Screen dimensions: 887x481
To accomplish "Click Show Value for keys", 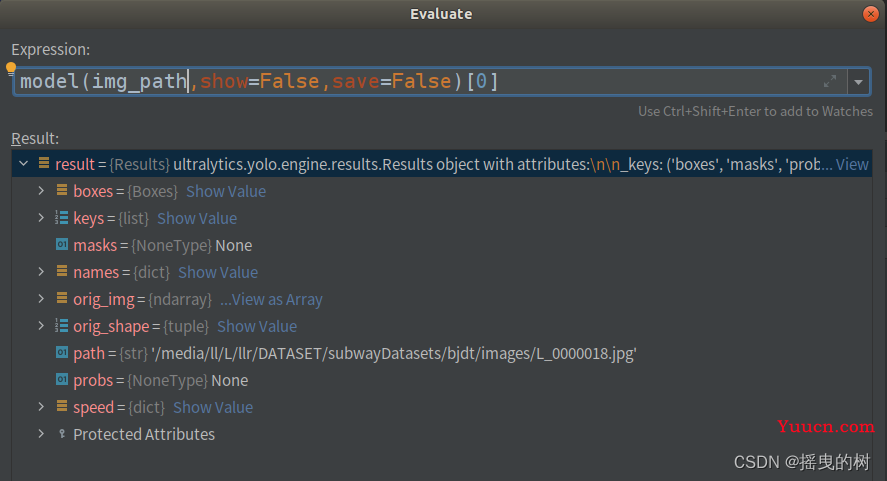I will pyautogui.click(x=197, y=218).
